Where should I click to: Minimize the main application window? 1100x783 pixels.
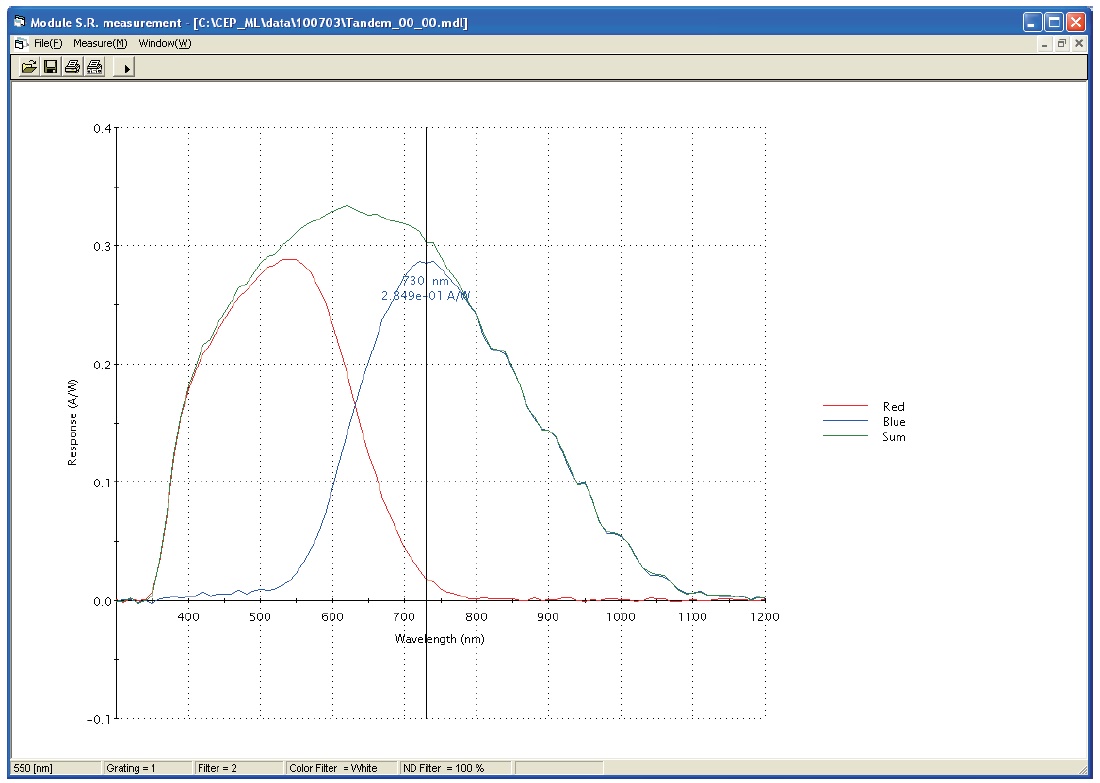click(x=1032, y=22)
